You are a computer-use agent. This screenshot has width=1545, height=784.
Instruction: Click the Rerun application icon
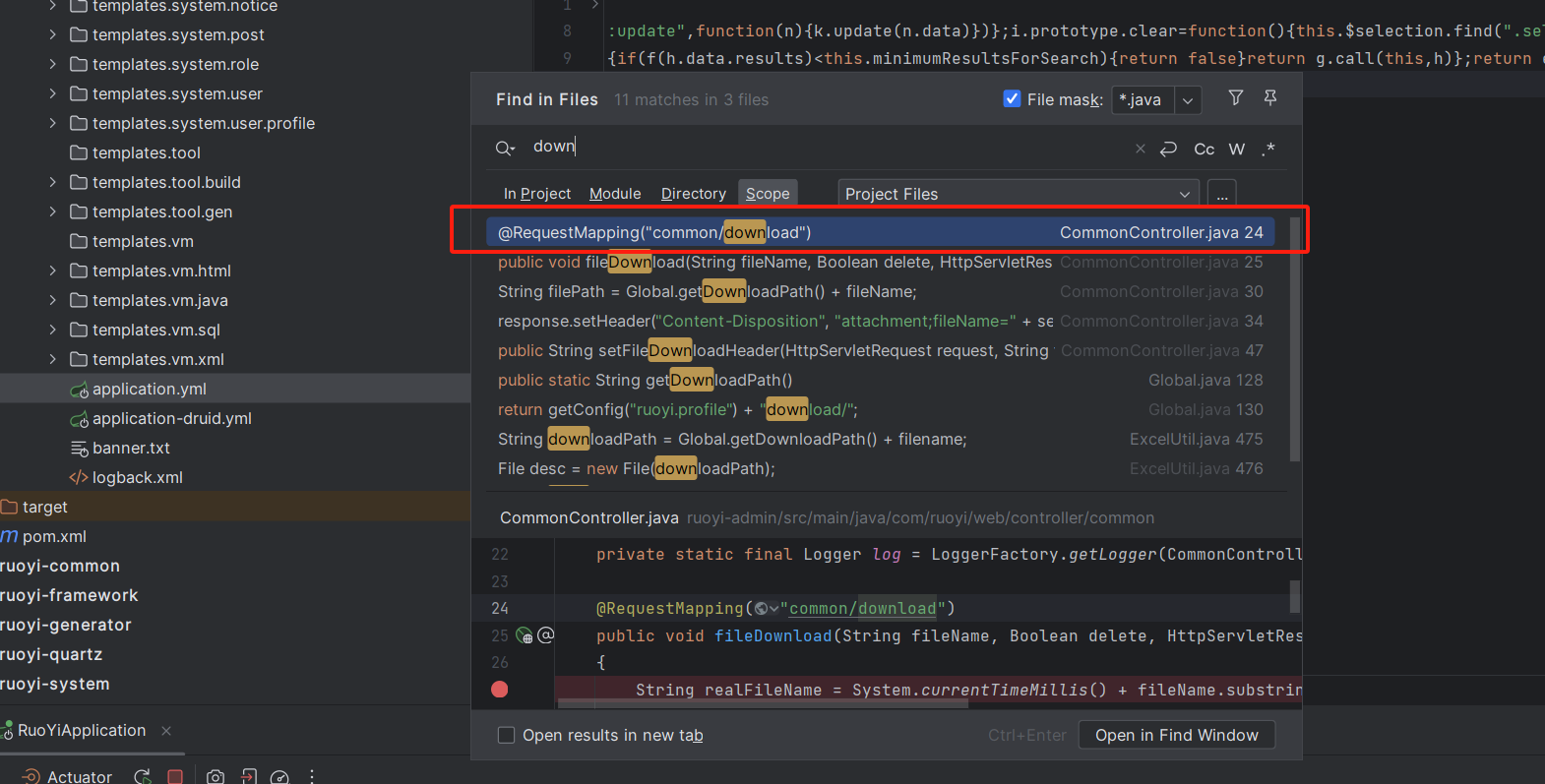pos(143,776)
